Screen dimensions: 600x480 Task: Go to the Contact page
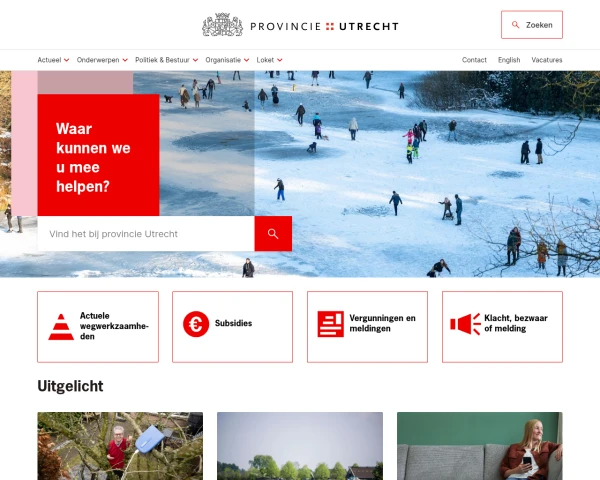point(474,60)
